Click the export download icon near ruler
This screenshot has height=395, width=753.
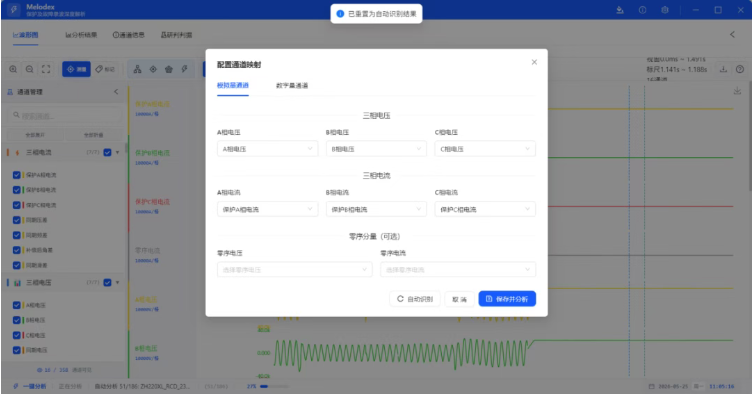point(723,69)
